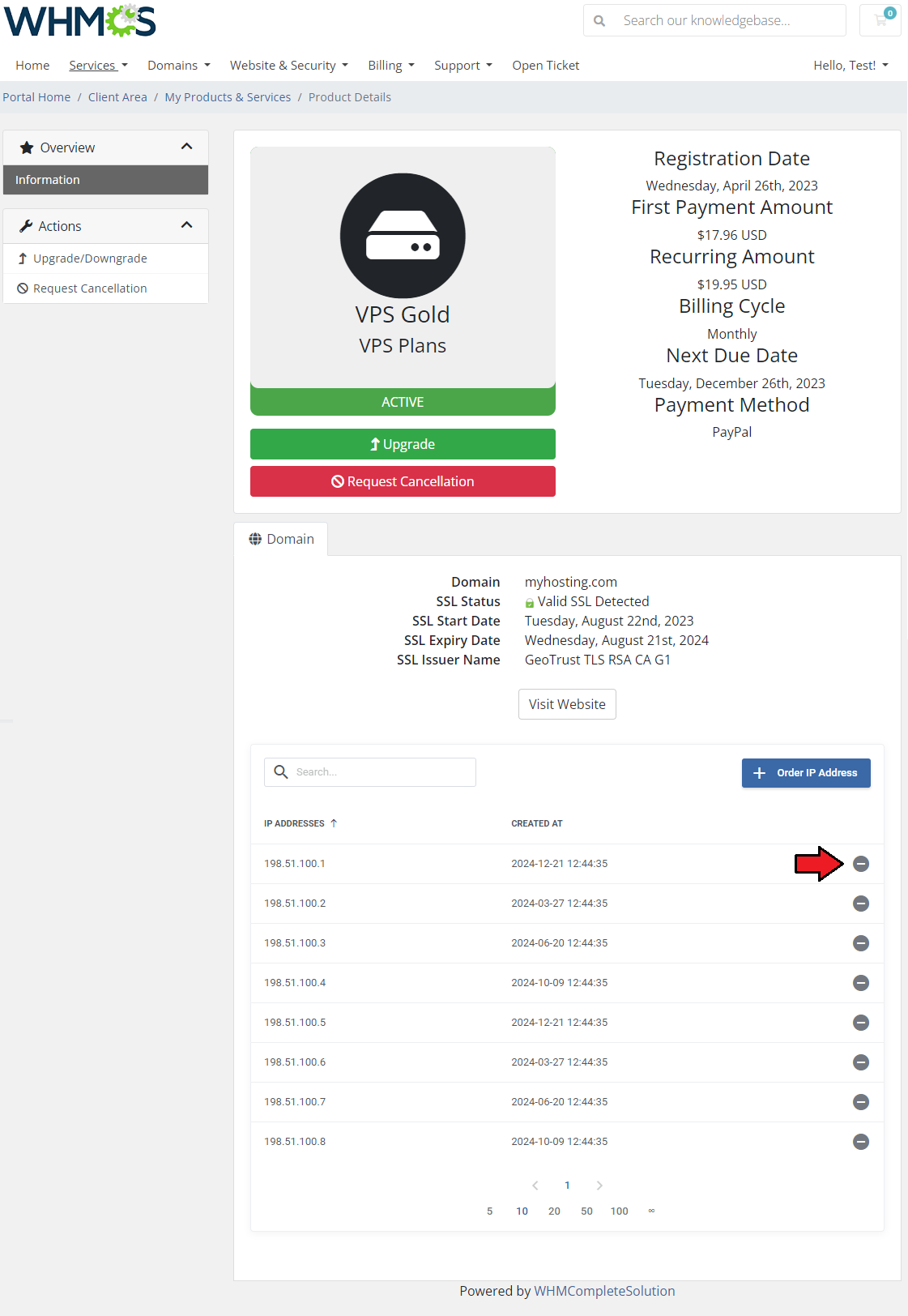Collapse the Actions sidebar panel
Screen dimensions: 908x1316
[186, 225]
